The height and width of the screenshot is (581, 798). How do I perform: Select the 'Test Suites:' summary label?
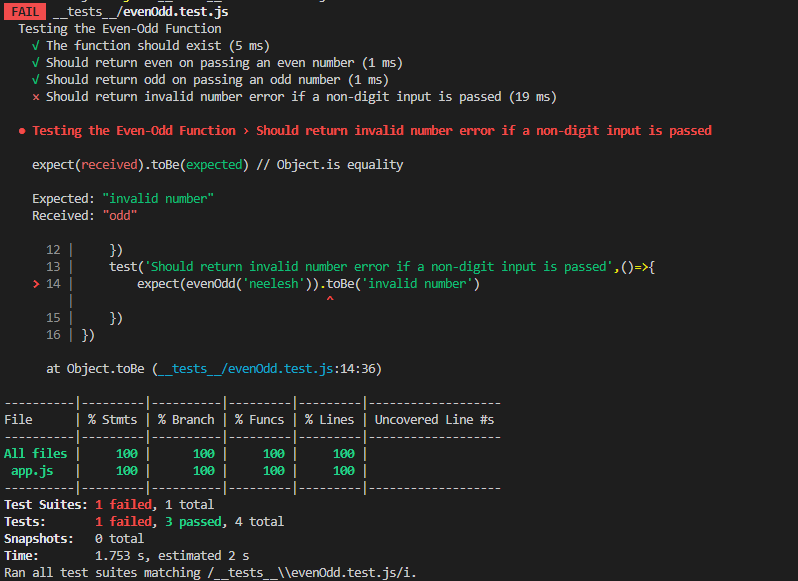tap(46, 505)
